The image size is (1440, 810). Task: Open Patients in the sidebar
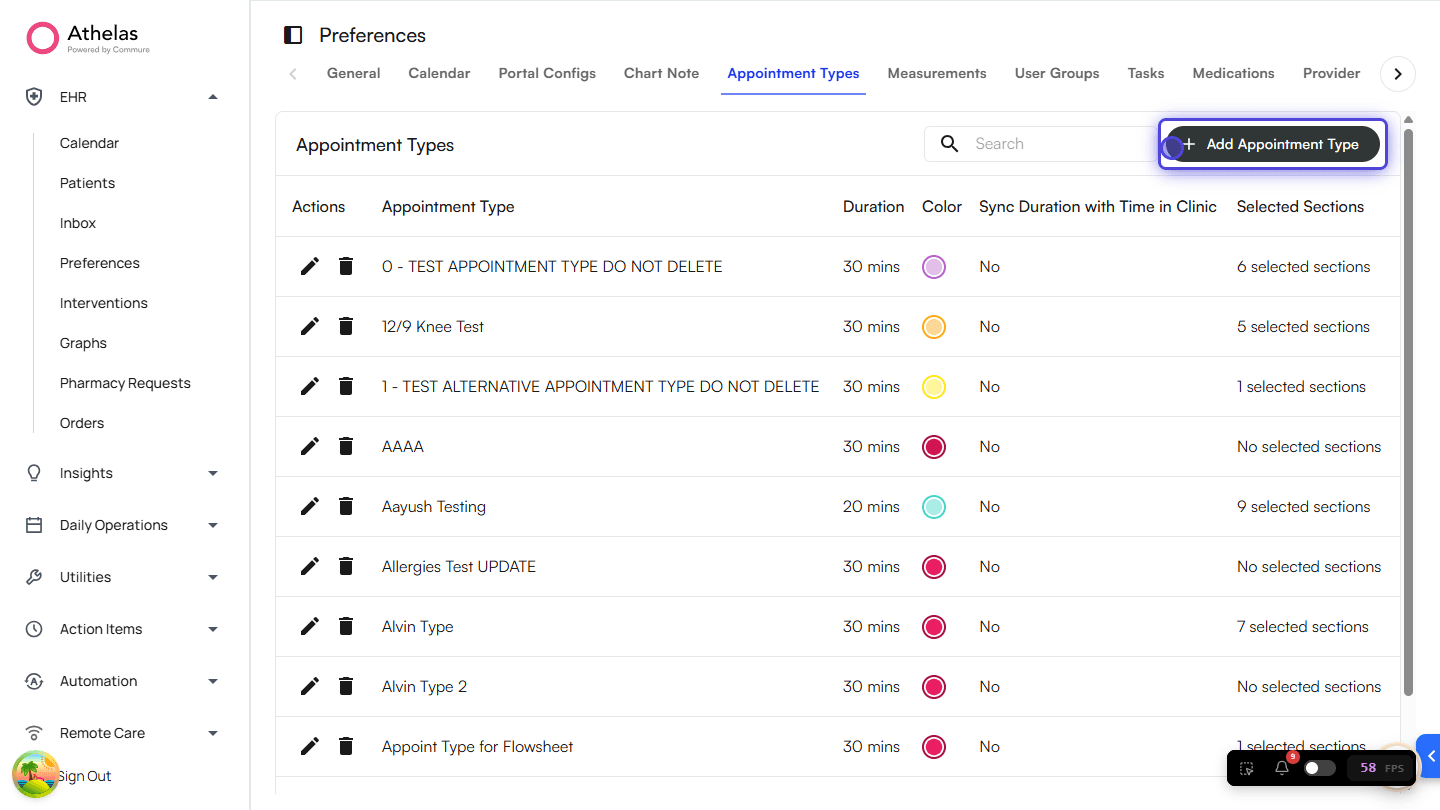tap(87, 183)
